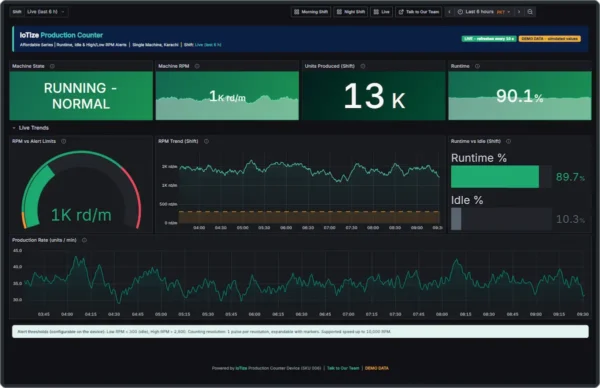The height and width of the screenshot is (388, 600).
Task: Shift the time range forward with right arrow
Action: click(x=519, y=12)
